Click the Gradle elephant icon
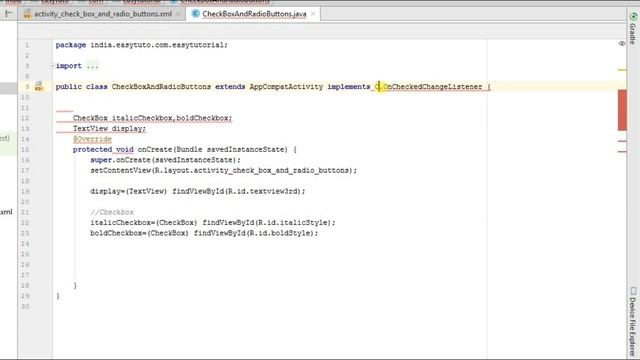 [633, 17]
